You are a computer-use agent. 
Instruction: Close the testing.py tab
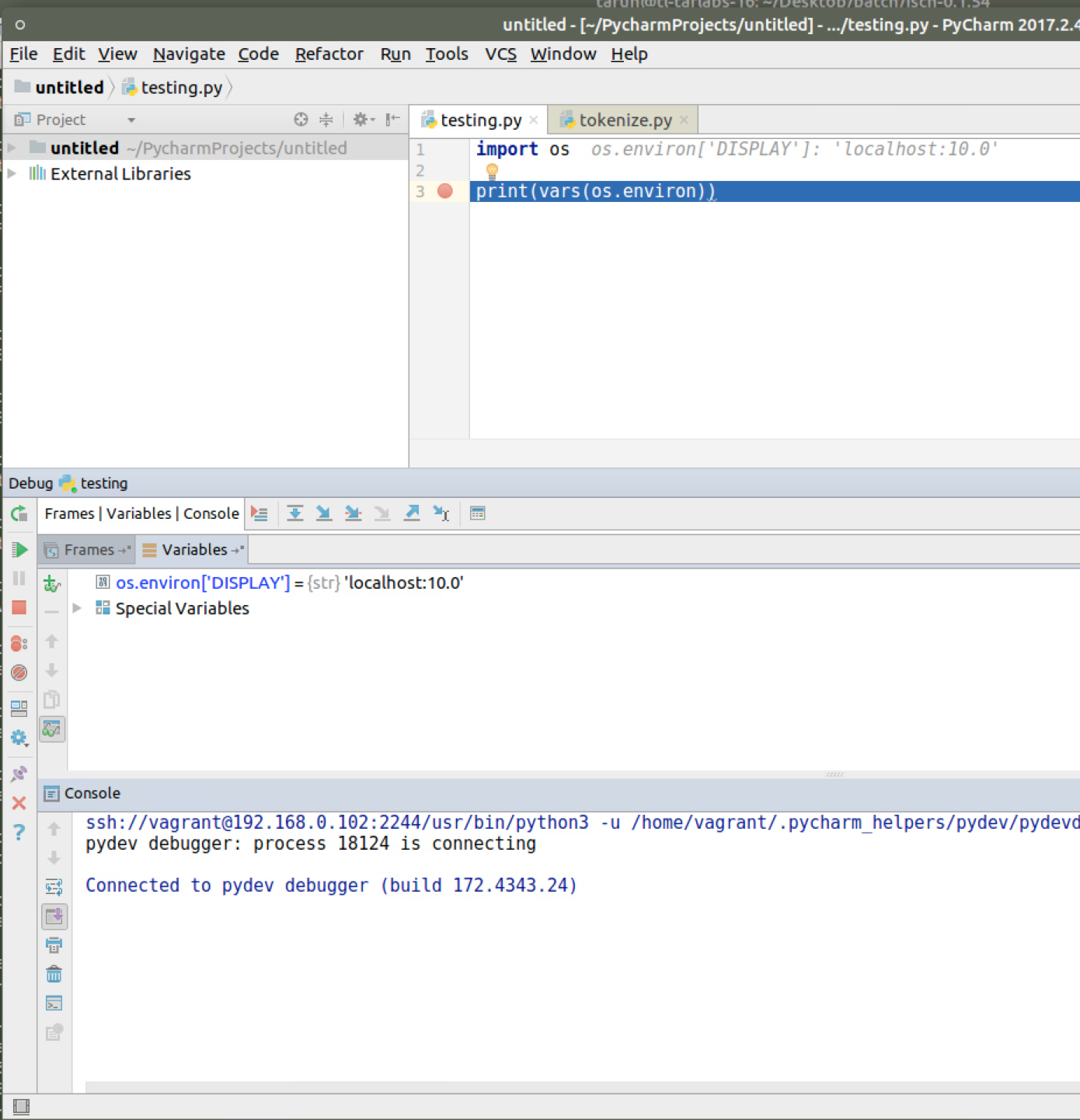(534, 120)
